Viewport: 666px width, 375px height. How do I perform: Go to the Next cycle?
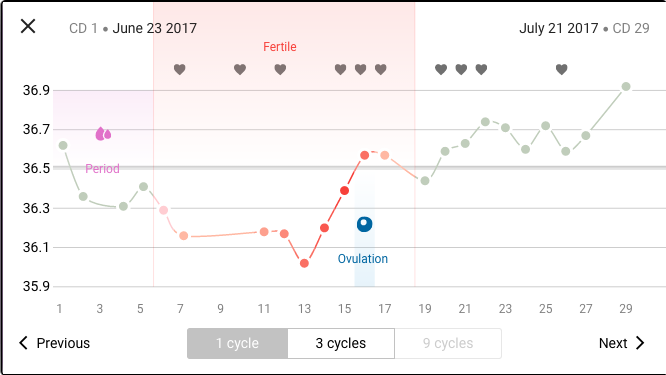click(622, 343)
